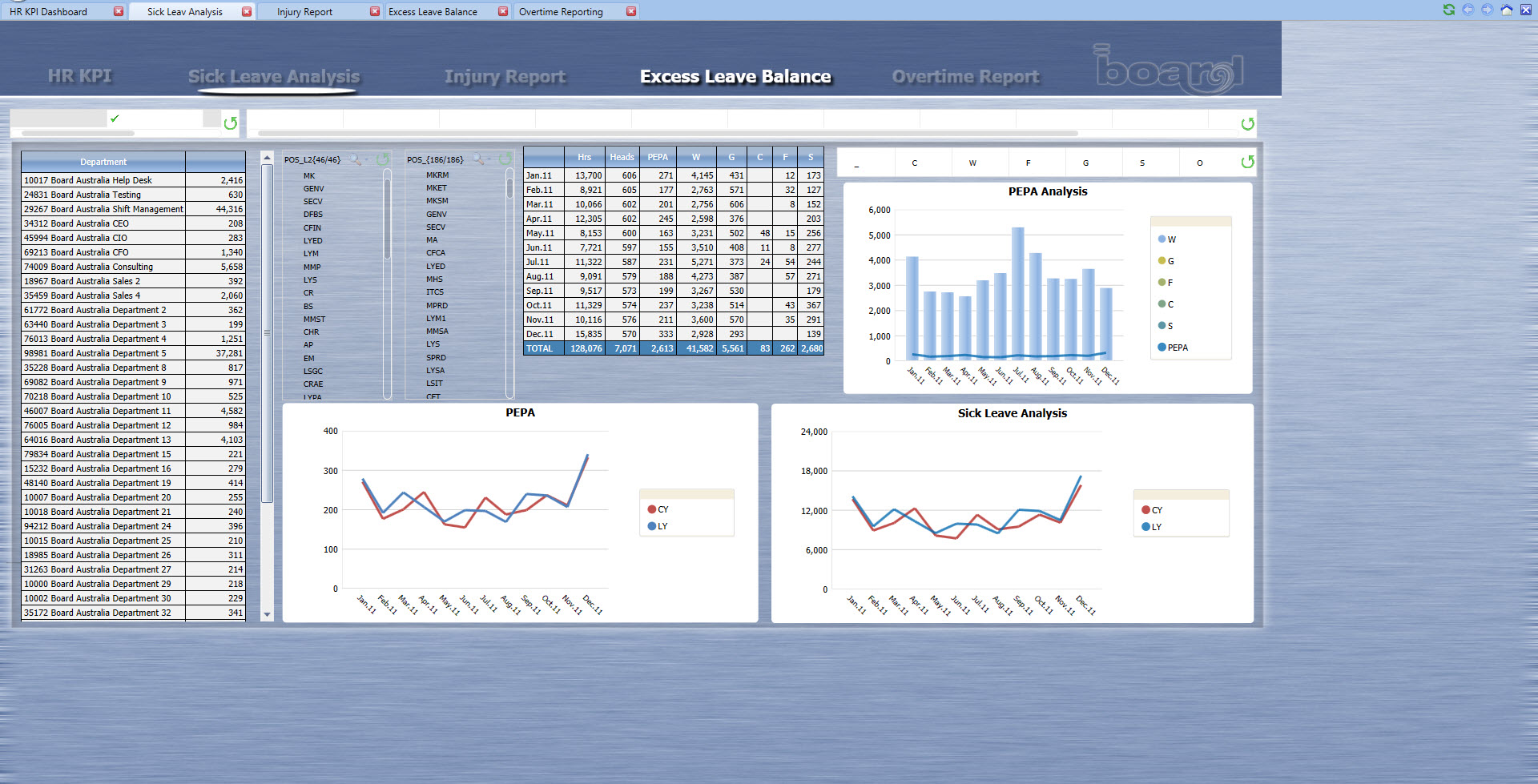This screenshot has height=784, width=1538.
Task: Click the Hrs column header in monthly table
Action: (x=585, y=157)
